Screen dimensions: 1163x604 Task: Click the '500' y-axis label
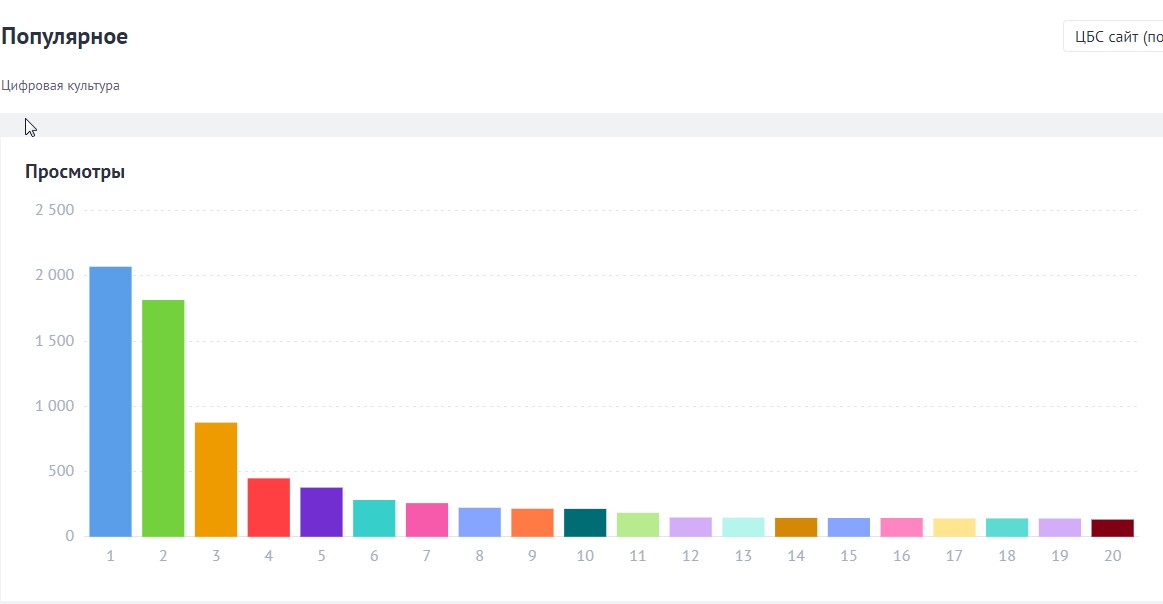coord(62,471)
